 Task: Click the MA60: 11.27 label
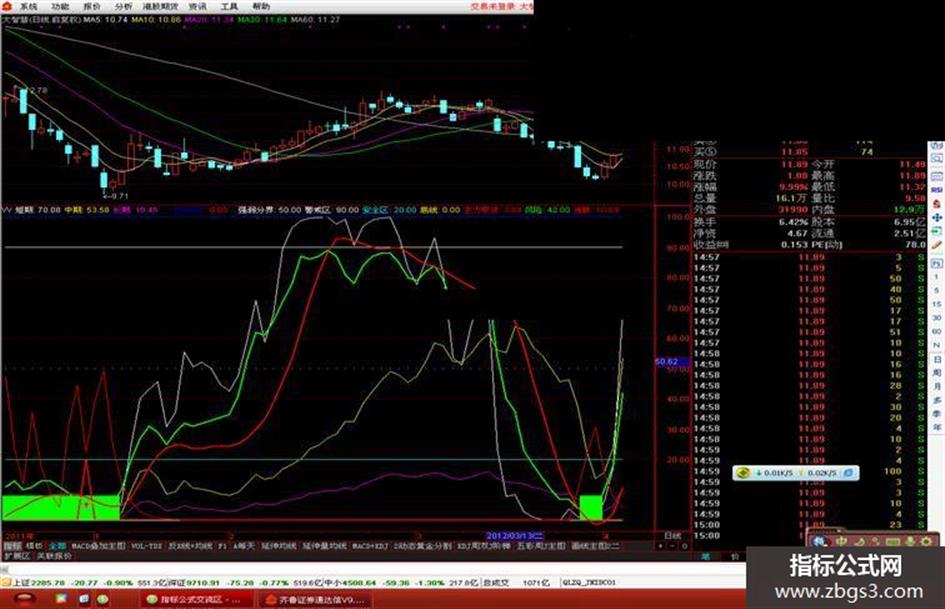click(315, 20)
